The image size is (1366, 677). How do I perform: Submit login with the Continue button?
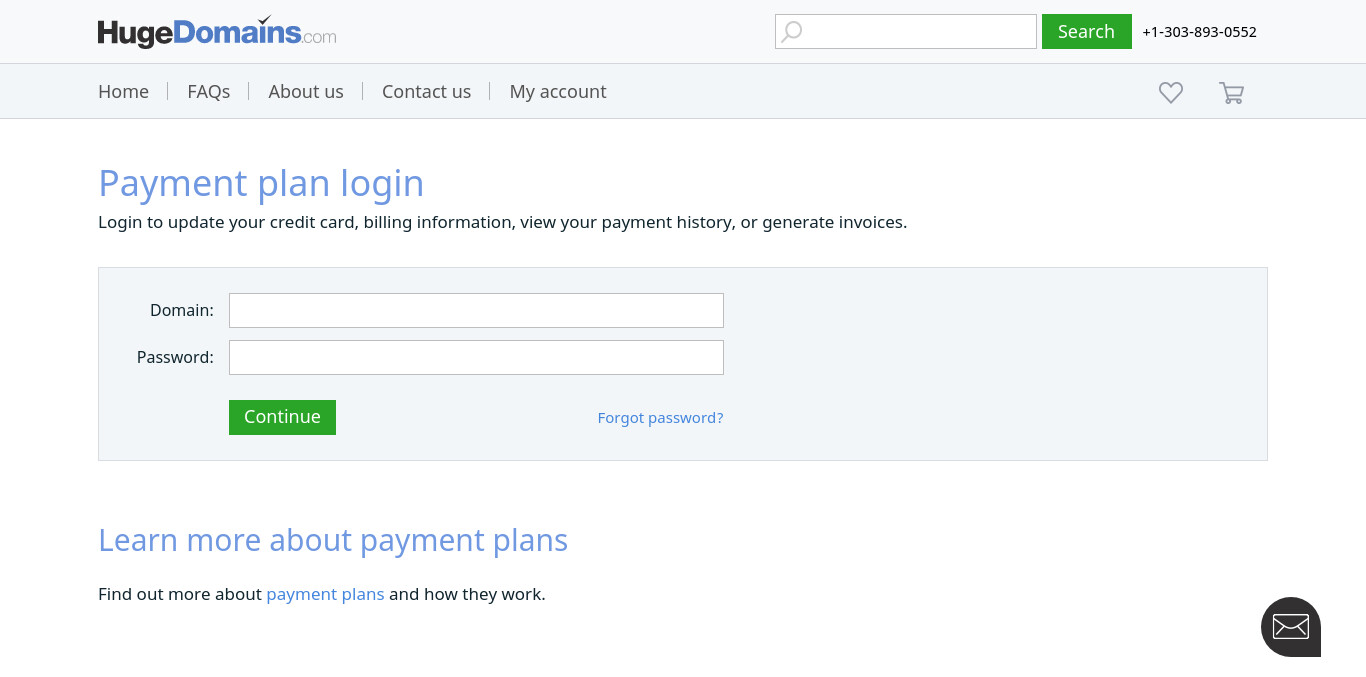pos(282,417)
